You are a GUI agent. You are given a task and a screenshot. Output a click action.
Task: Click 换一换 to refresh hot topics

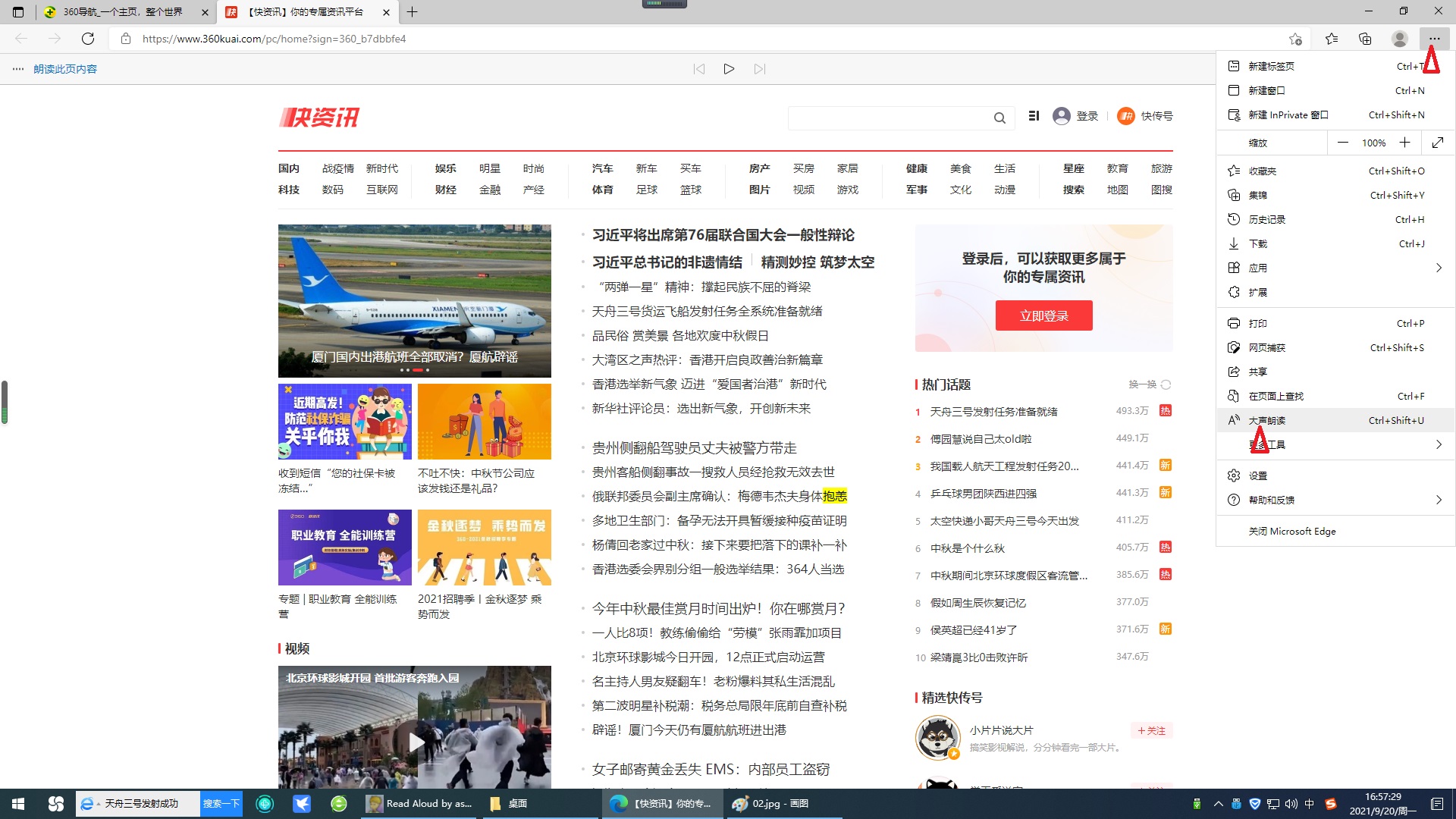(x=1150, y=384)
